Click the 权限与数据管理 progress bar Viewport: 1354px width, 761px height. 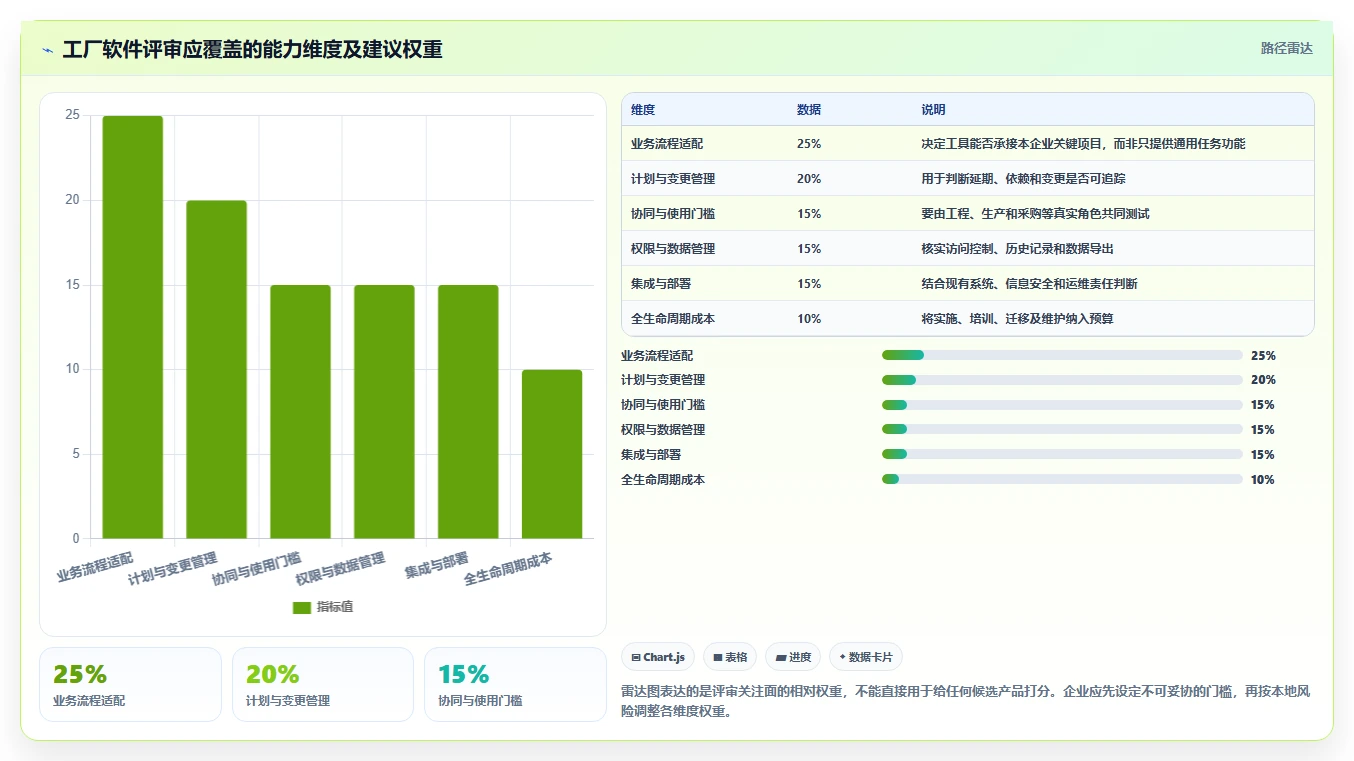tap(1062, 430)
